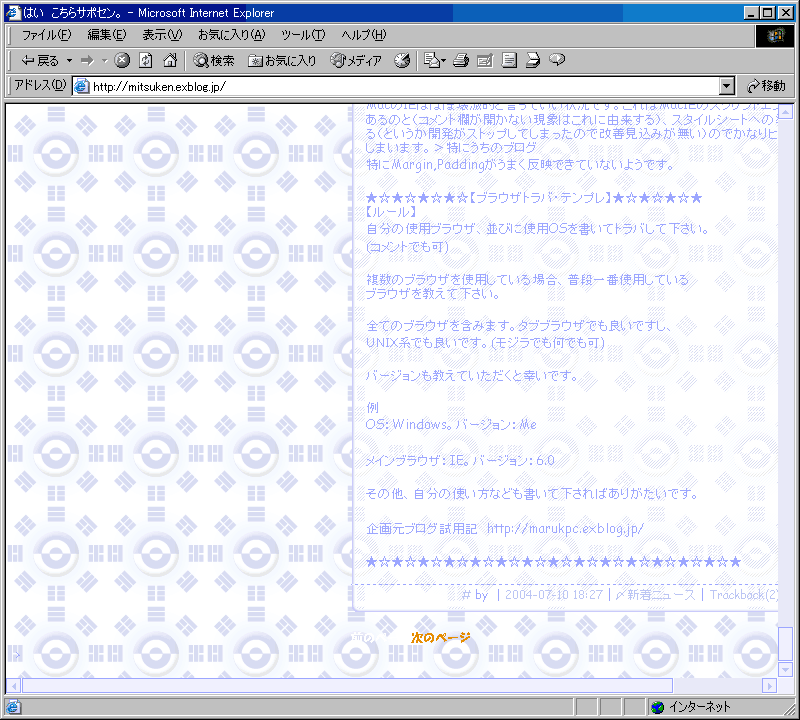Click the page icon in the address bar
Image resolution: width=800 pixels, height=720 pixels.
click(x=82, y=86)
